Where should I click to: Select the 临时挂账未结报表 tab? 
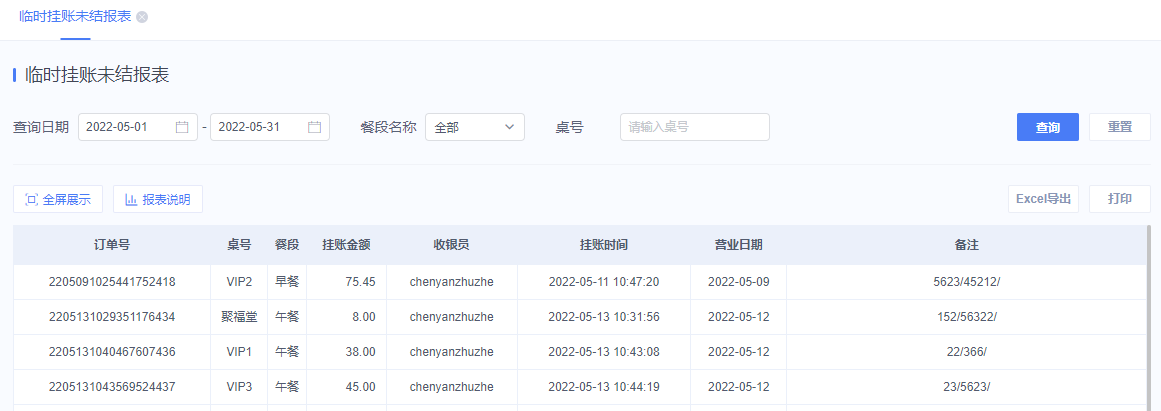pos(75,17)
